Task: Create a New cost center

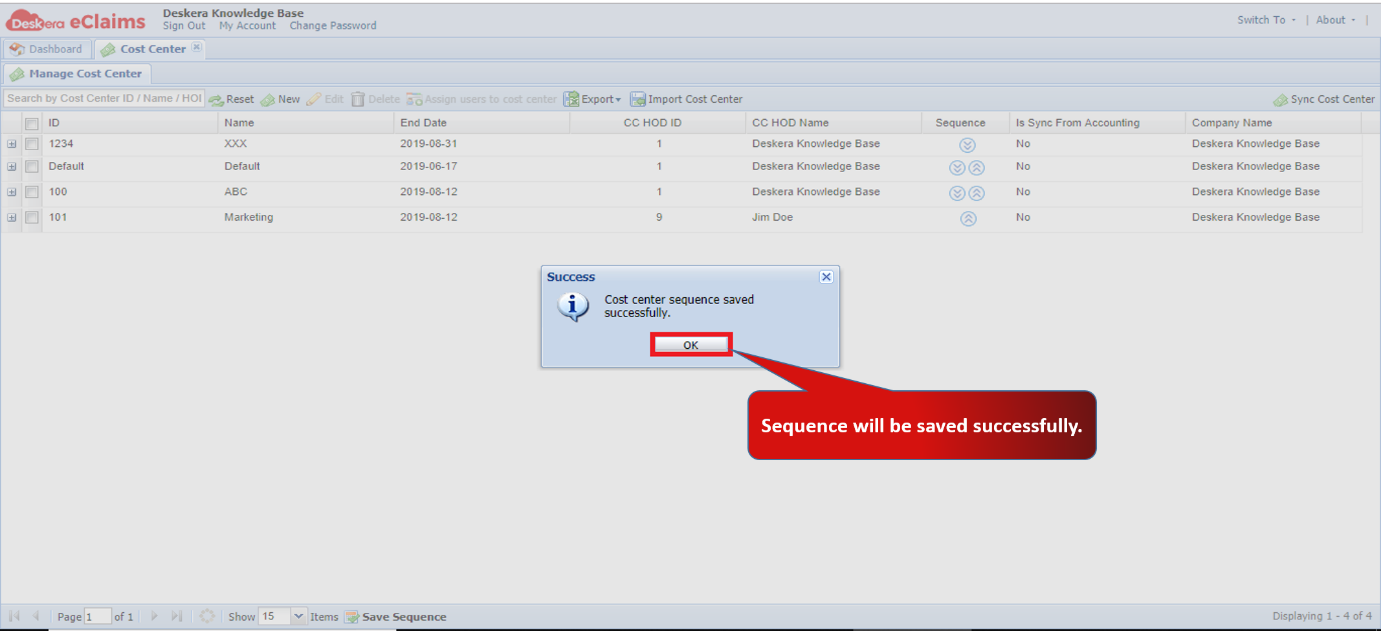Action: (x=280, y=99)
